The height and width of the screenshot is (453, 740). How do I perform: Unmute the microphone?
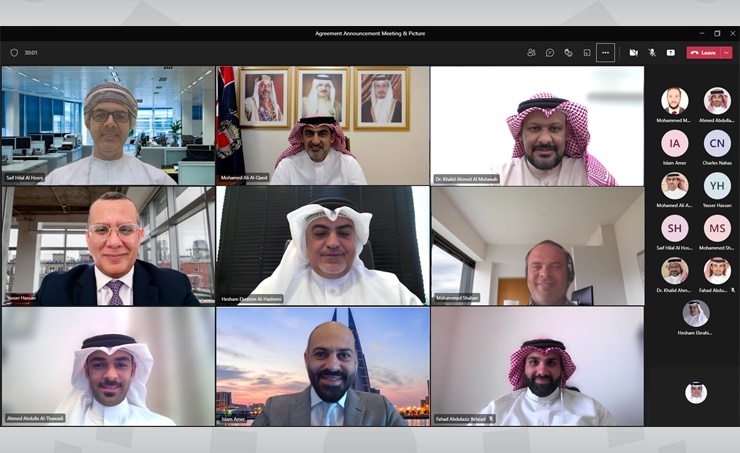pos(652,53)
